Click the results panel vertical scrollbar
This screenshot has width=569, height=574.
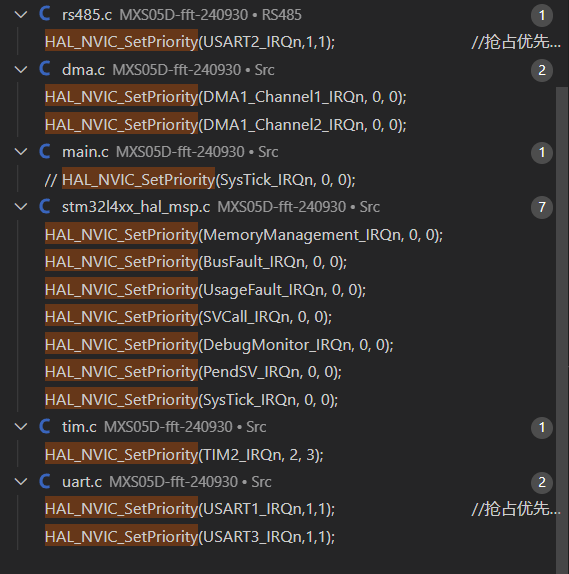(562, 329)
